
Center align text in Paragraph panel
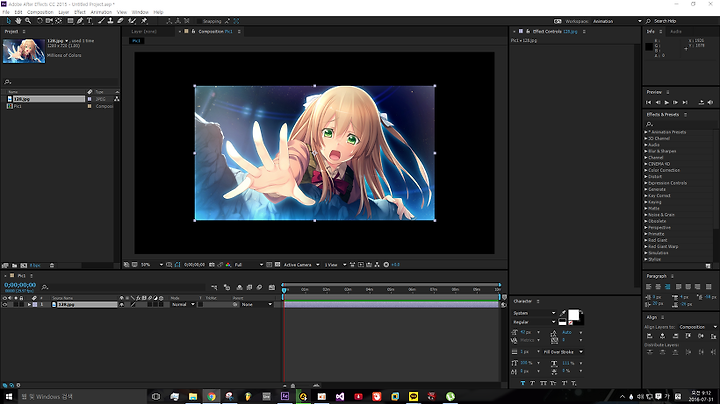pyautogui.click(x=658, y=286)
